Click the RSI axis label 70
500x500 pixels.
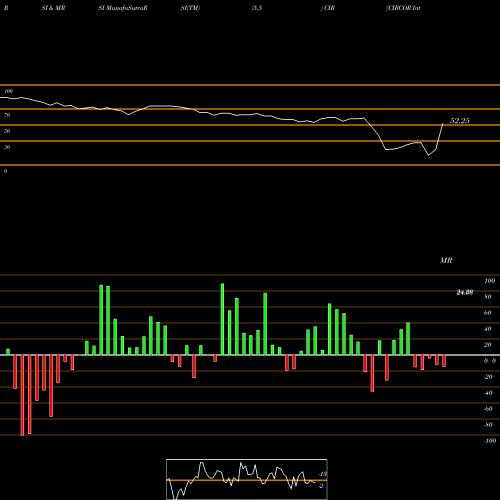pyautogui.click(x=7, y=115)
